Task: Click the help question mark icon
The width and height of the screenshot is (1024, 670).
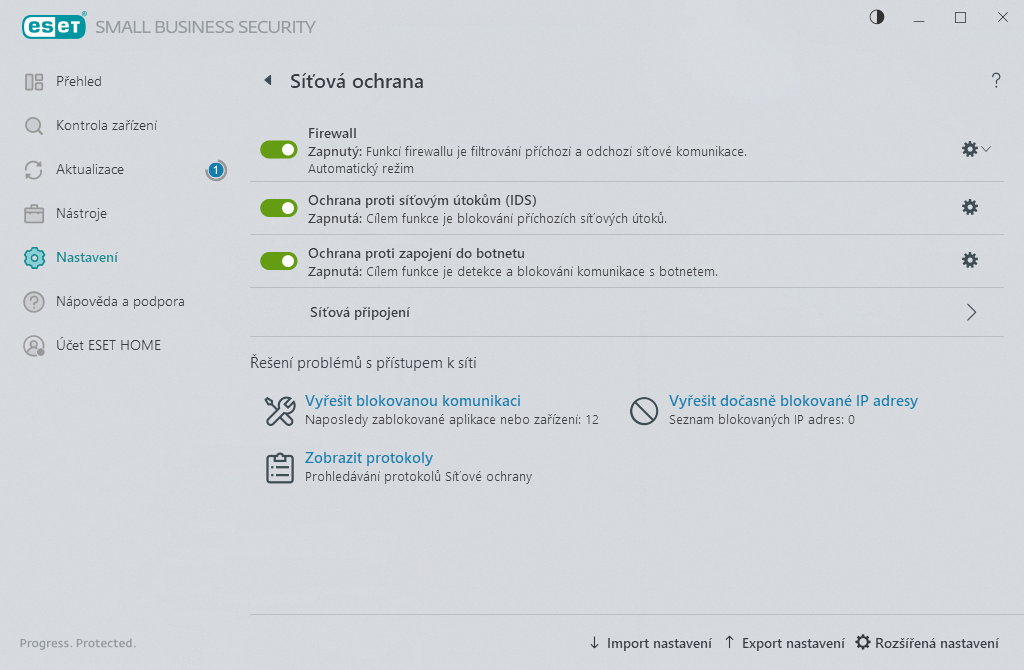Action: [996, 81]
